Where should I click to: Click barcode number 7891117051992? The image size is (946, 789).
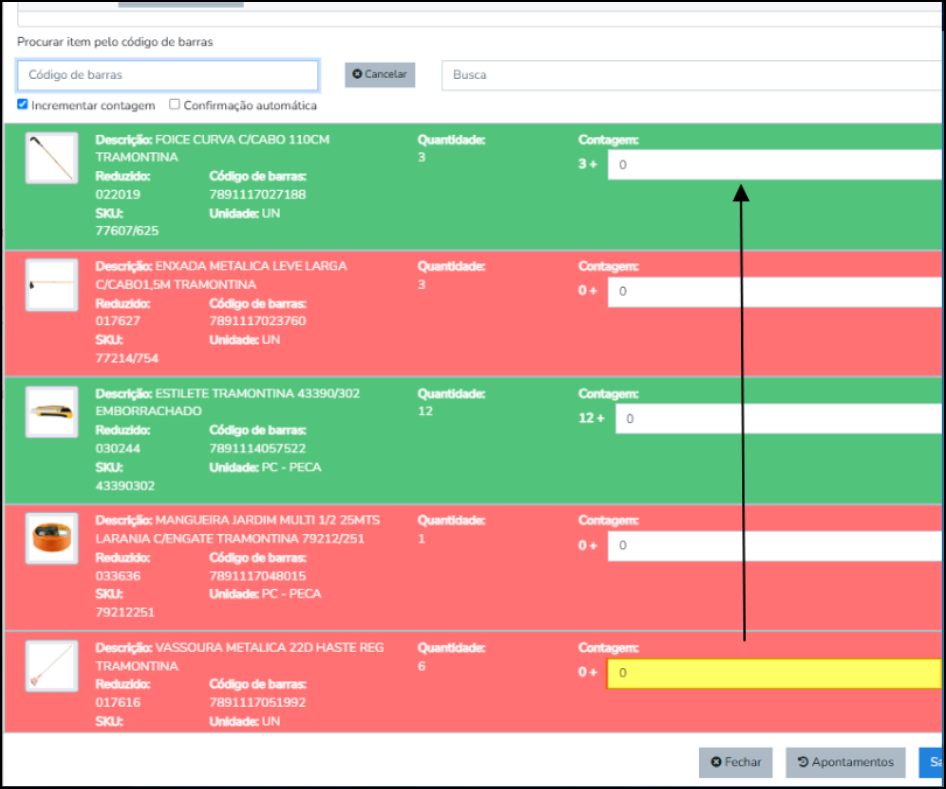258,702
